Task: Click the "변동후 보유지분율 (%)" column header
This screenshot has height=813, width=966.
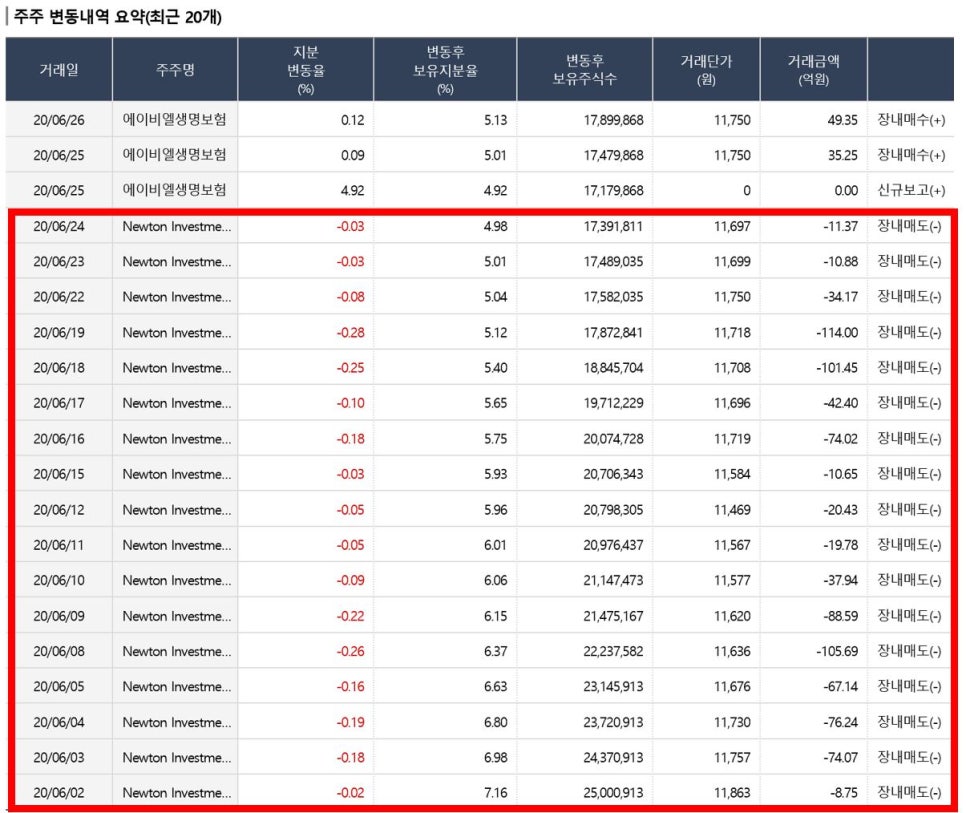Action: pyautogui.click(x=445, y=70)
